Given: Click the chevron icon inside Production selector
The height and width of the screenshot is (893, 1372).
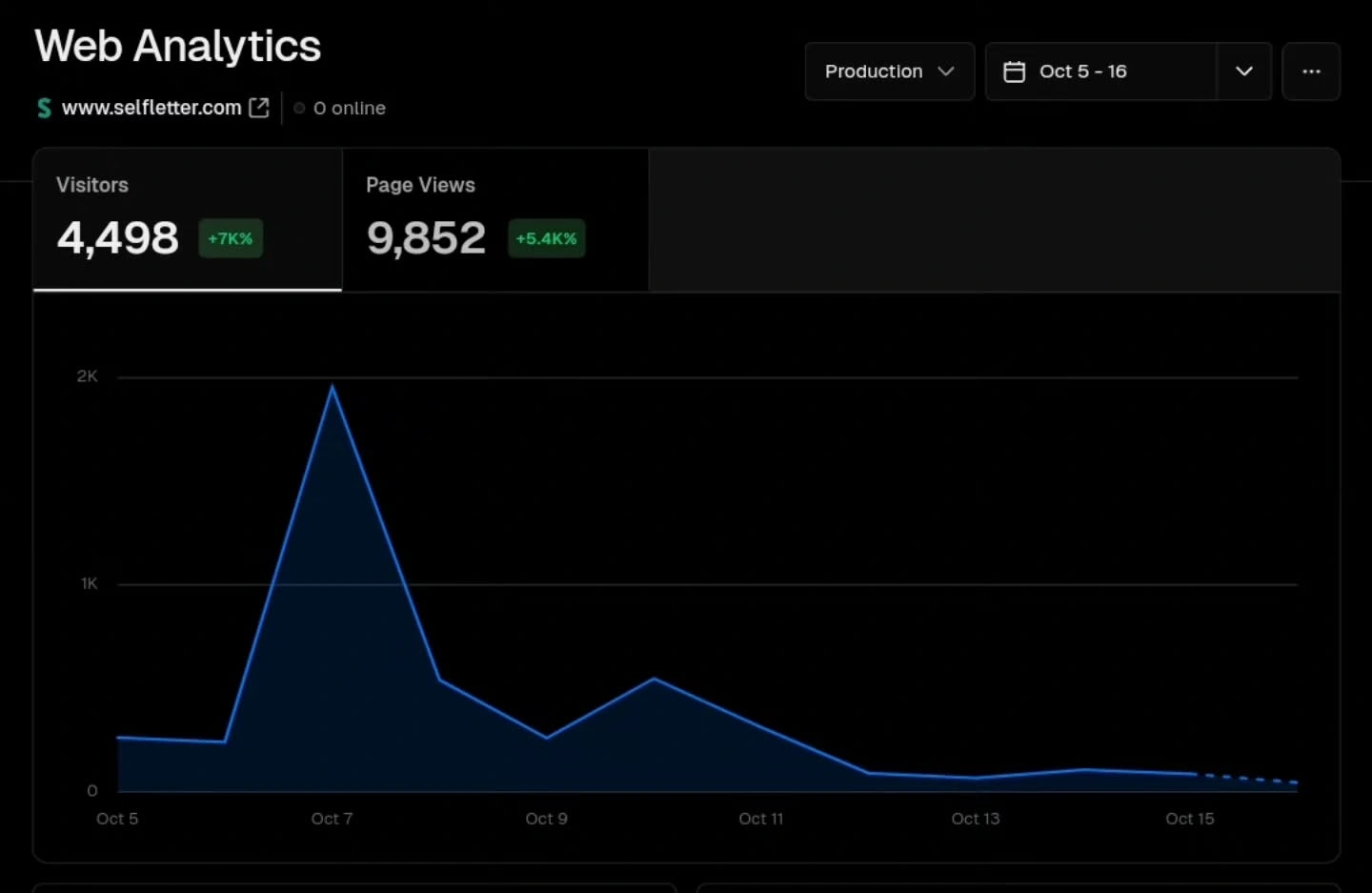Looking at the screenshot, I should point(946,71).
